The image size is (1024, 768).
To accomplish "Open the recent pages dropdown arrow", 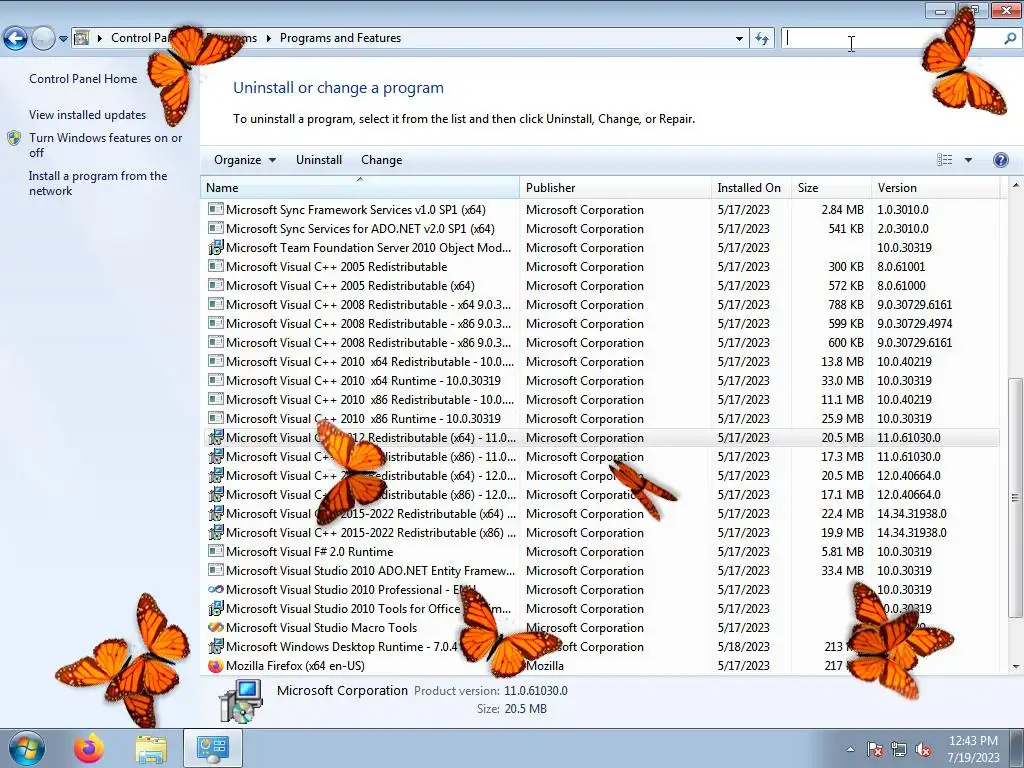I will point(63,39).
